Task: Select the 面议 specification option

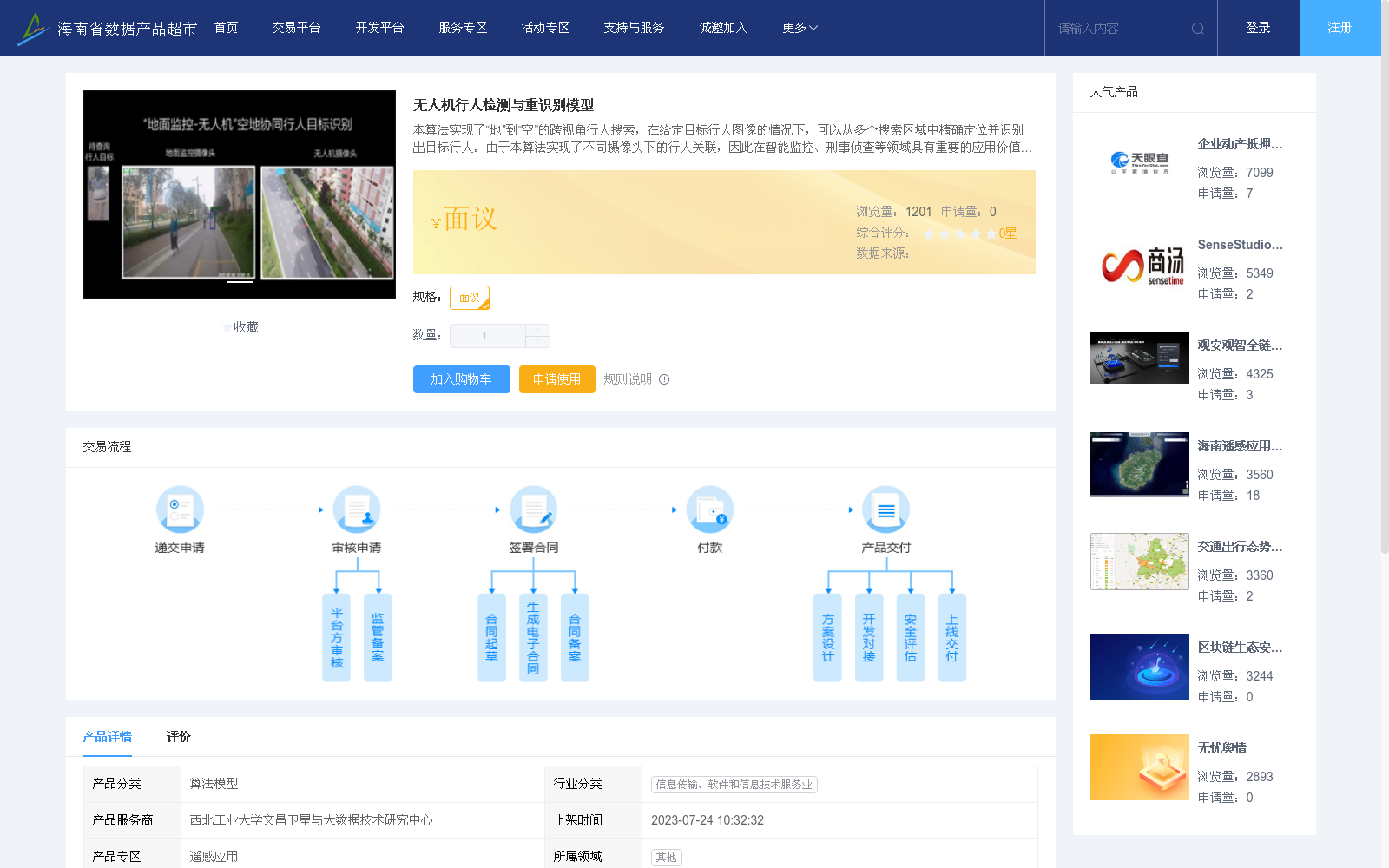Action: click(x=470, y=298)
